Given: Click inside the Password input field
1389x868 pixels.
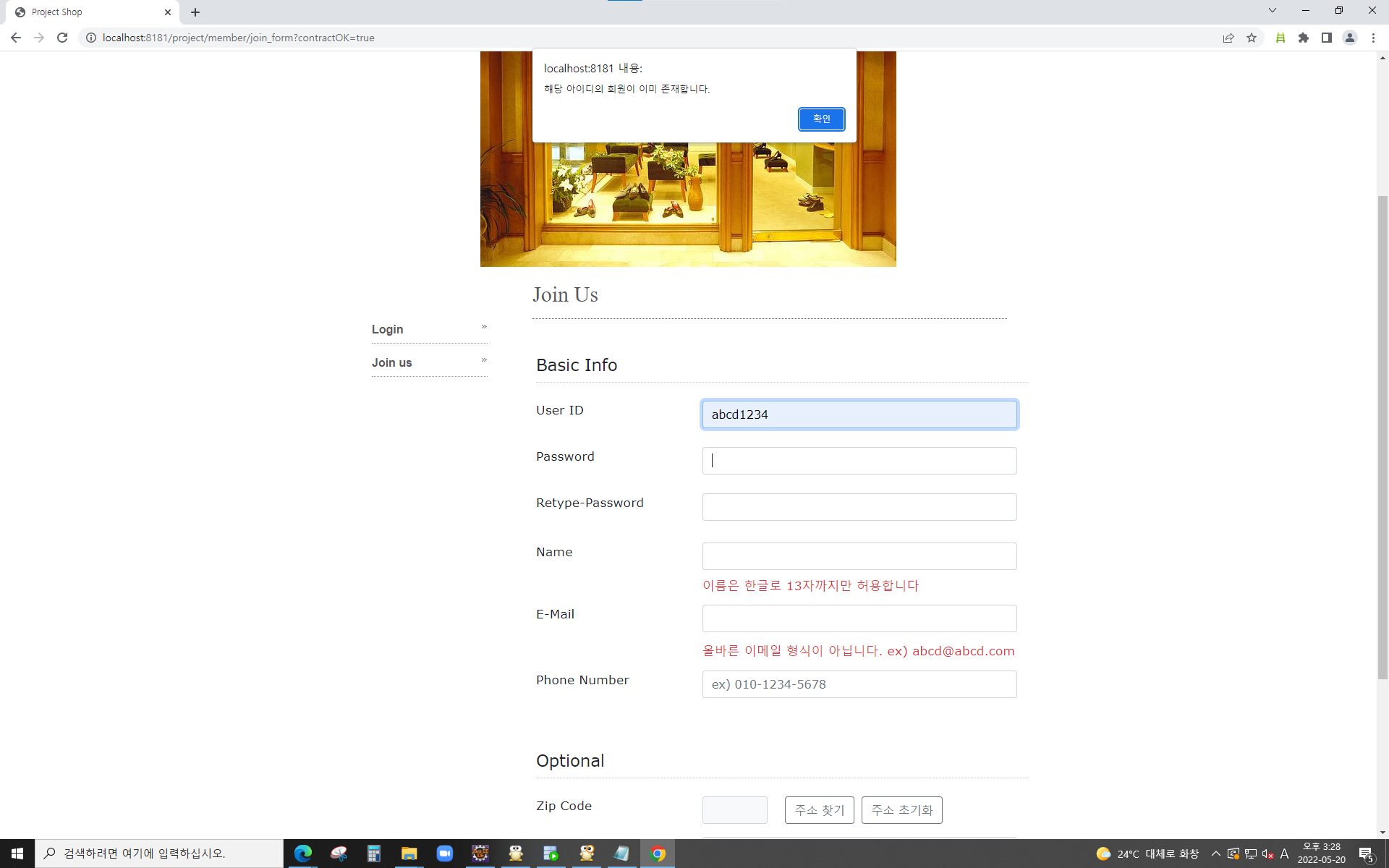Looking at the screenshot, I should pyautogui.click(x=859, y=460).
